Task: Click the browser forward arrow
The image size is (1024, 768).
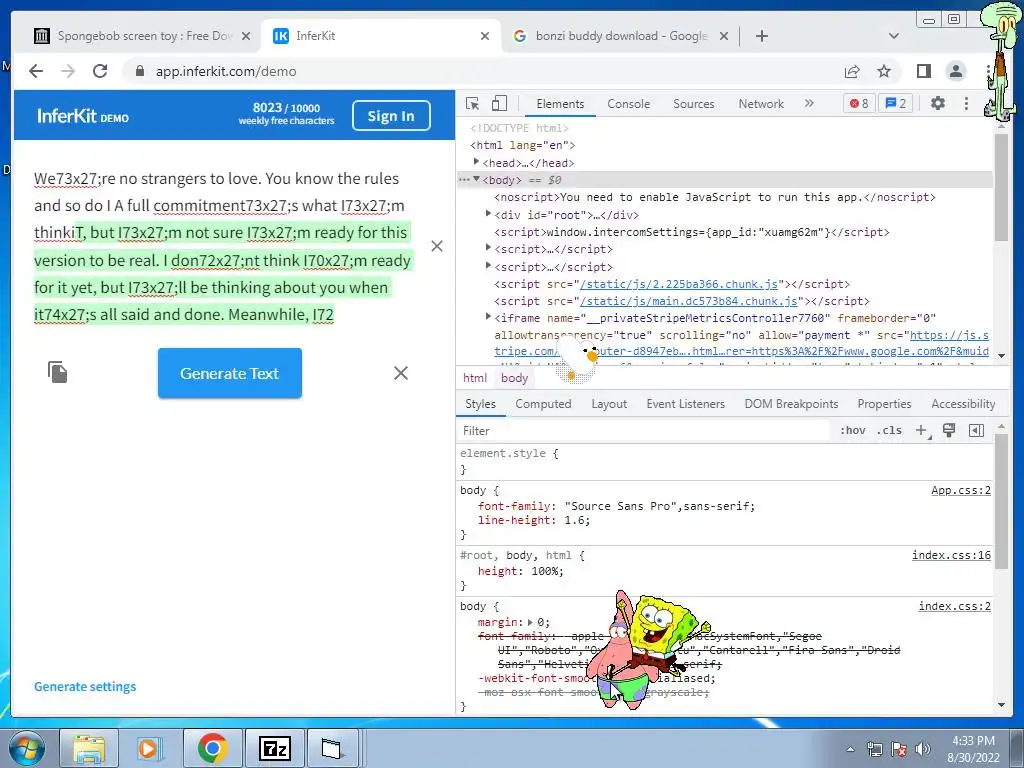Action: point(68,71)
